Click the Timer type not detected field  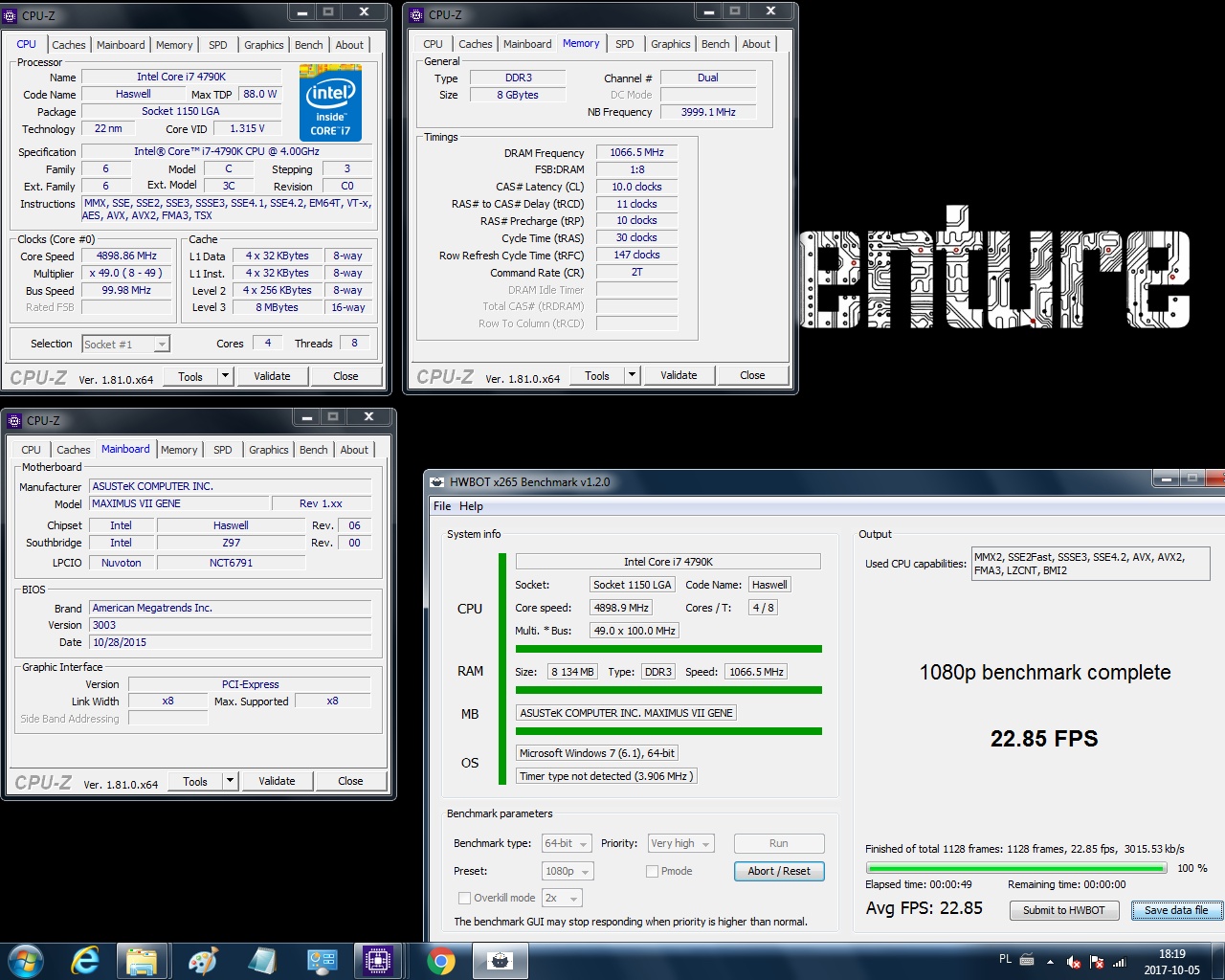[x=607, y=776]
